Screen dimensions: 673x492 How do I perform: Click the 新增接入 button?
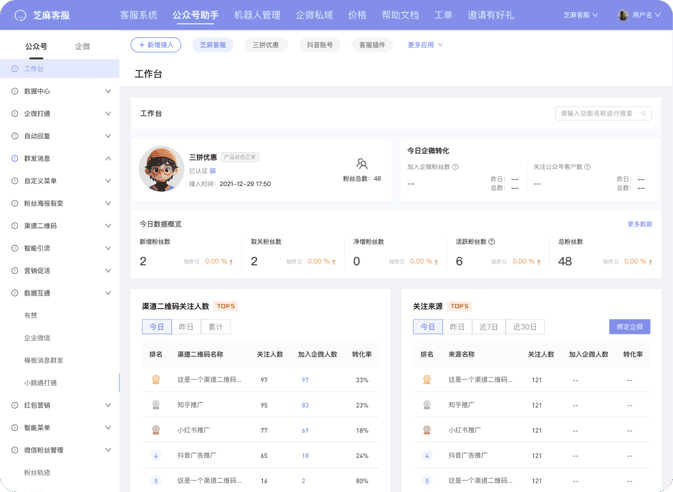tap(156, 45)
